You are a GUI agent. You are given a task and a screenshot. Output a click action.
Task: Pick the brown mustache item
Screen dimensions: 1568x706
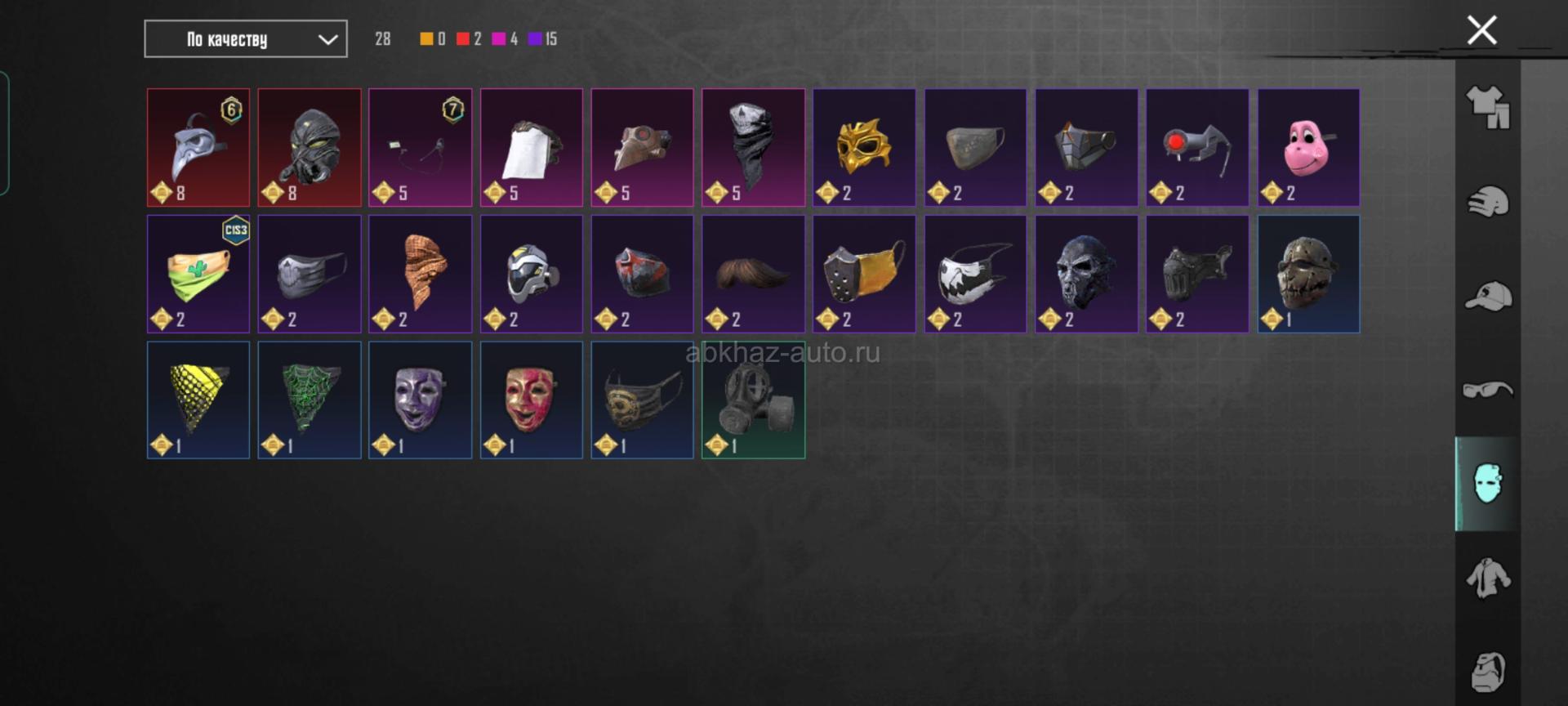pos(753,274)
